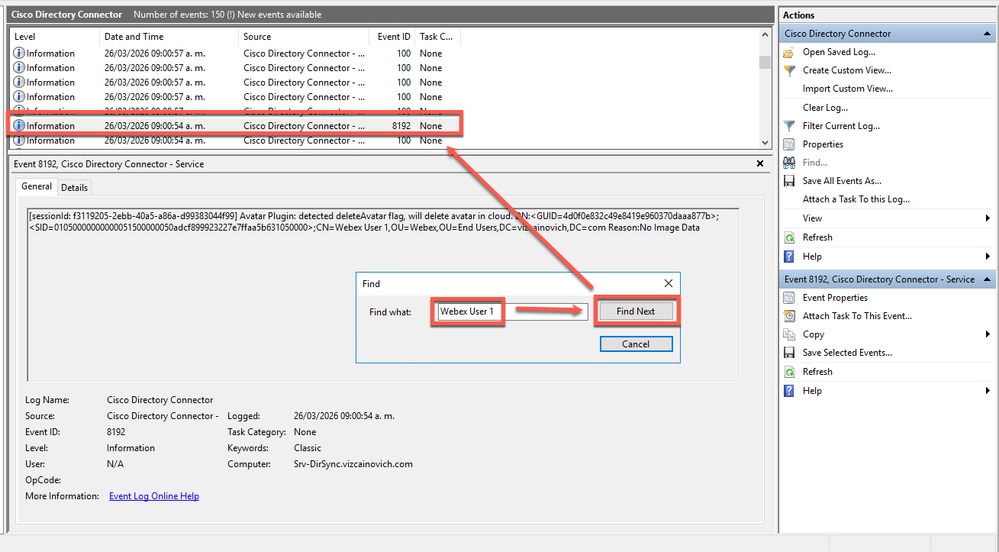
Task: Sort by the Task C... column header
Action: (437, 37)
